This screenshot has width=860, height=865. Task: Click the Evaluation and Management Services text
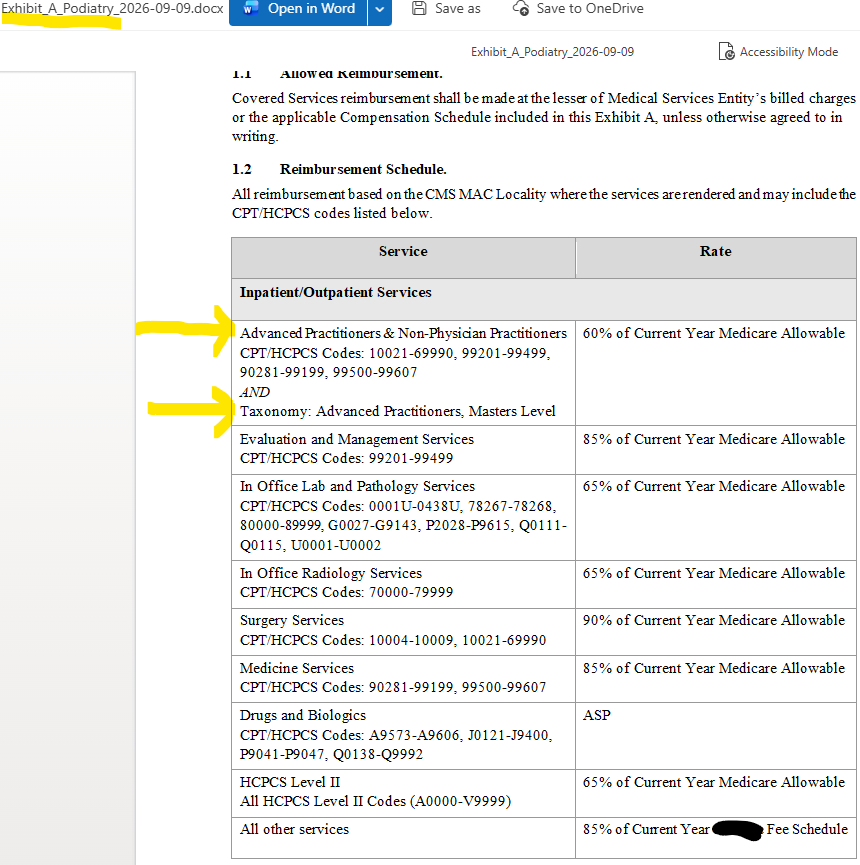tap(357, 439)
